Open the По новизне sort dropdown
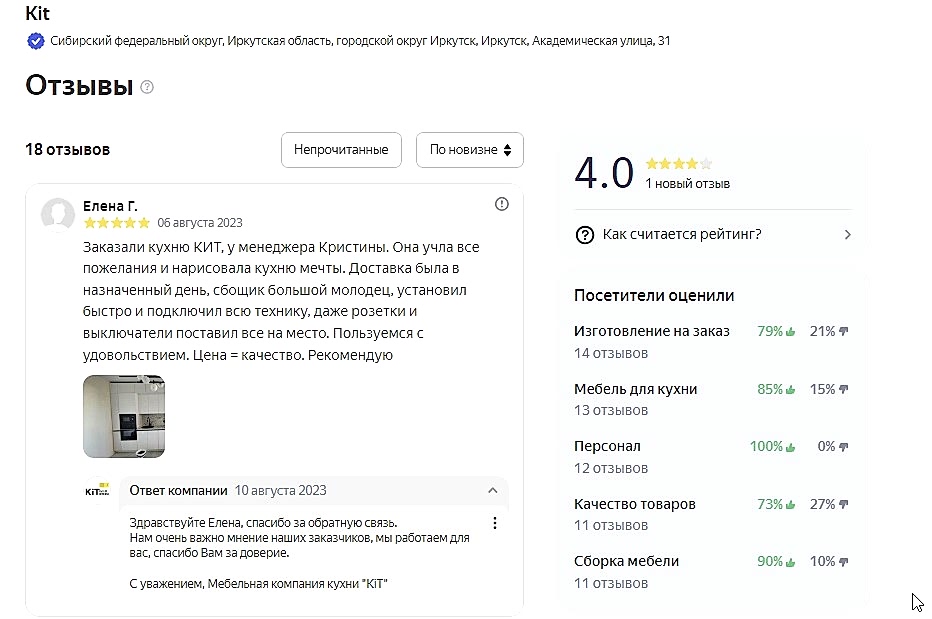The image size is (932, 619). pyautogui.click(x=470, y=150)
